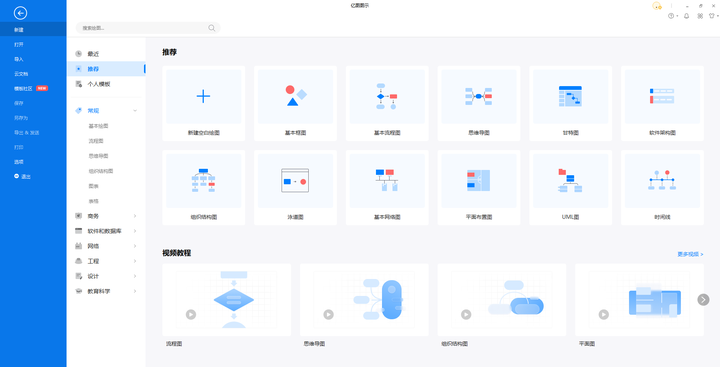This screenshot has height=367, width=720.
Task: Select 流程图 under 常规
Action: (x=96, y=141)
